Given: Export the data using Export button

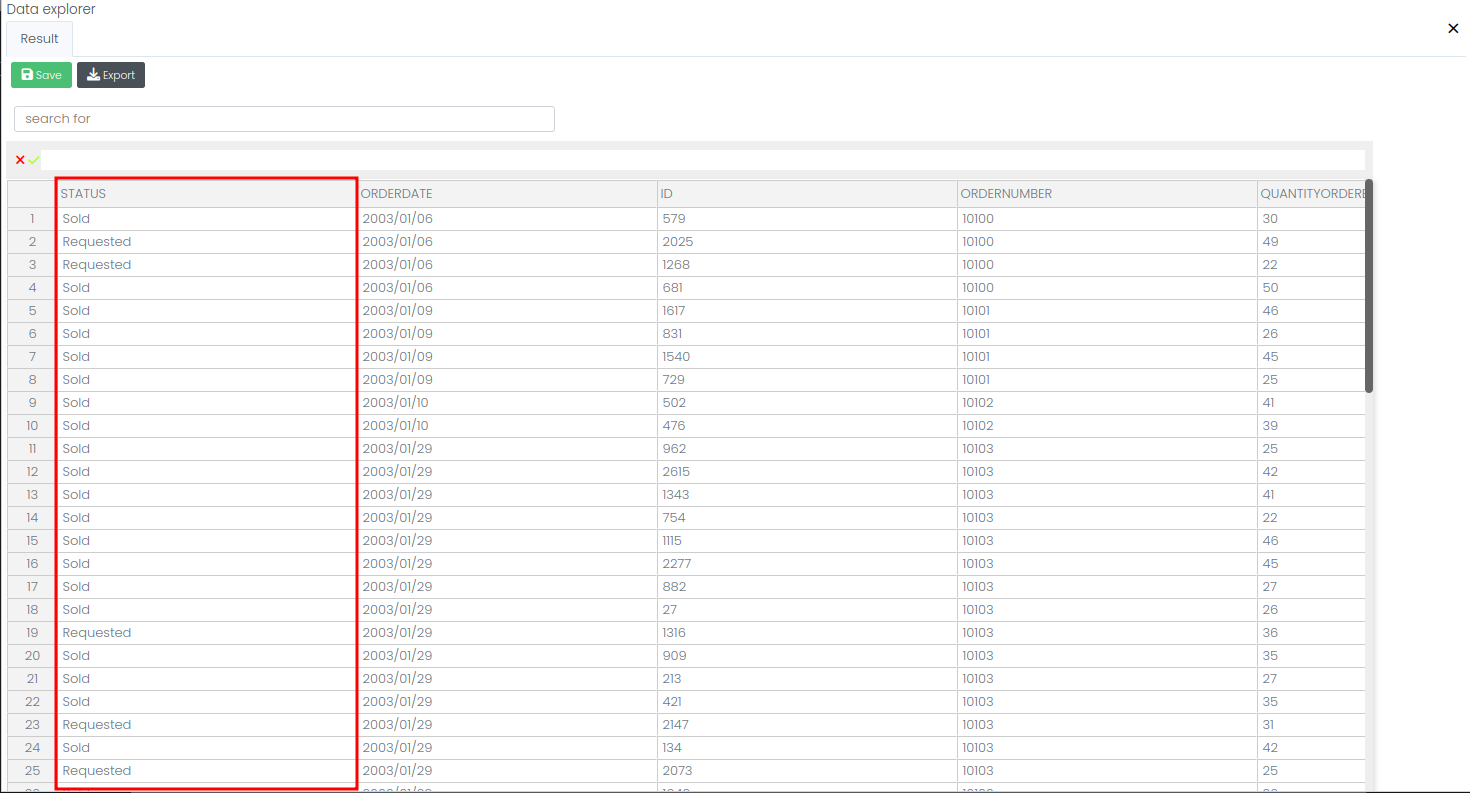Looking at the screenshot, I should (111, 75).
